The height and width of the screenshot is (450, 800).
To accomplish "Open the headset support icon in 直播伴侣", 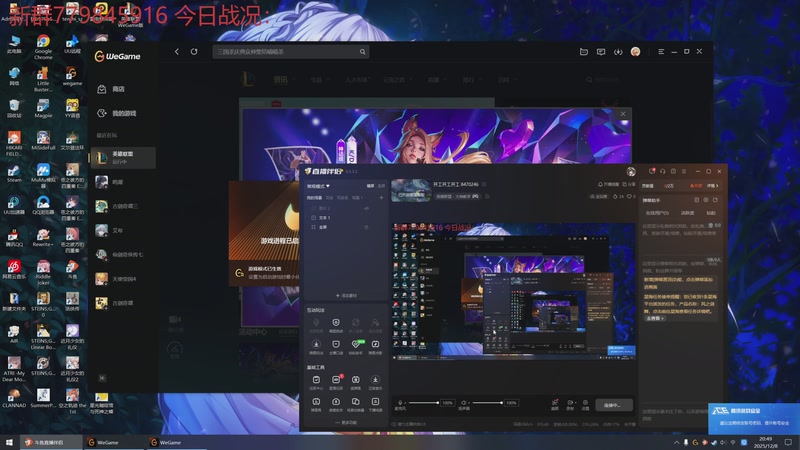I will [x=662, y=171].
